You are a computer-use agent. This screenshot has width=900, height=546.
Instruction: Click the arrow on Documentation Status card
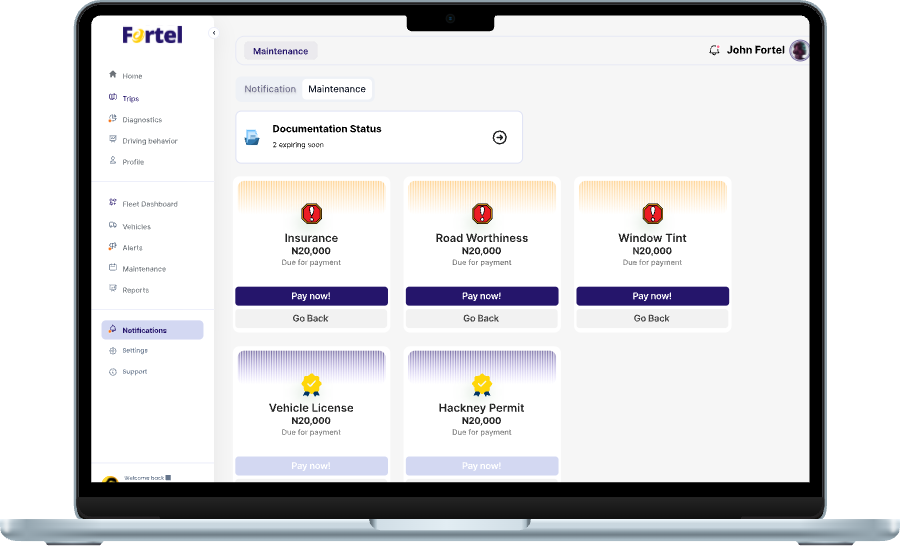tap(499, 137)
